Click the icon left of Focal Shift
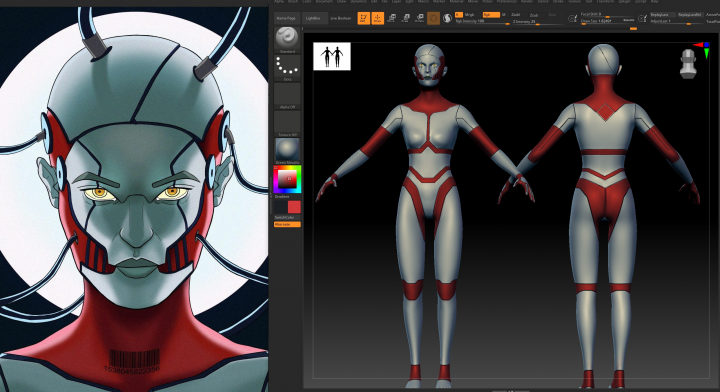The height and width of the screenshot is (392, 720). click(x=573, y=18)
